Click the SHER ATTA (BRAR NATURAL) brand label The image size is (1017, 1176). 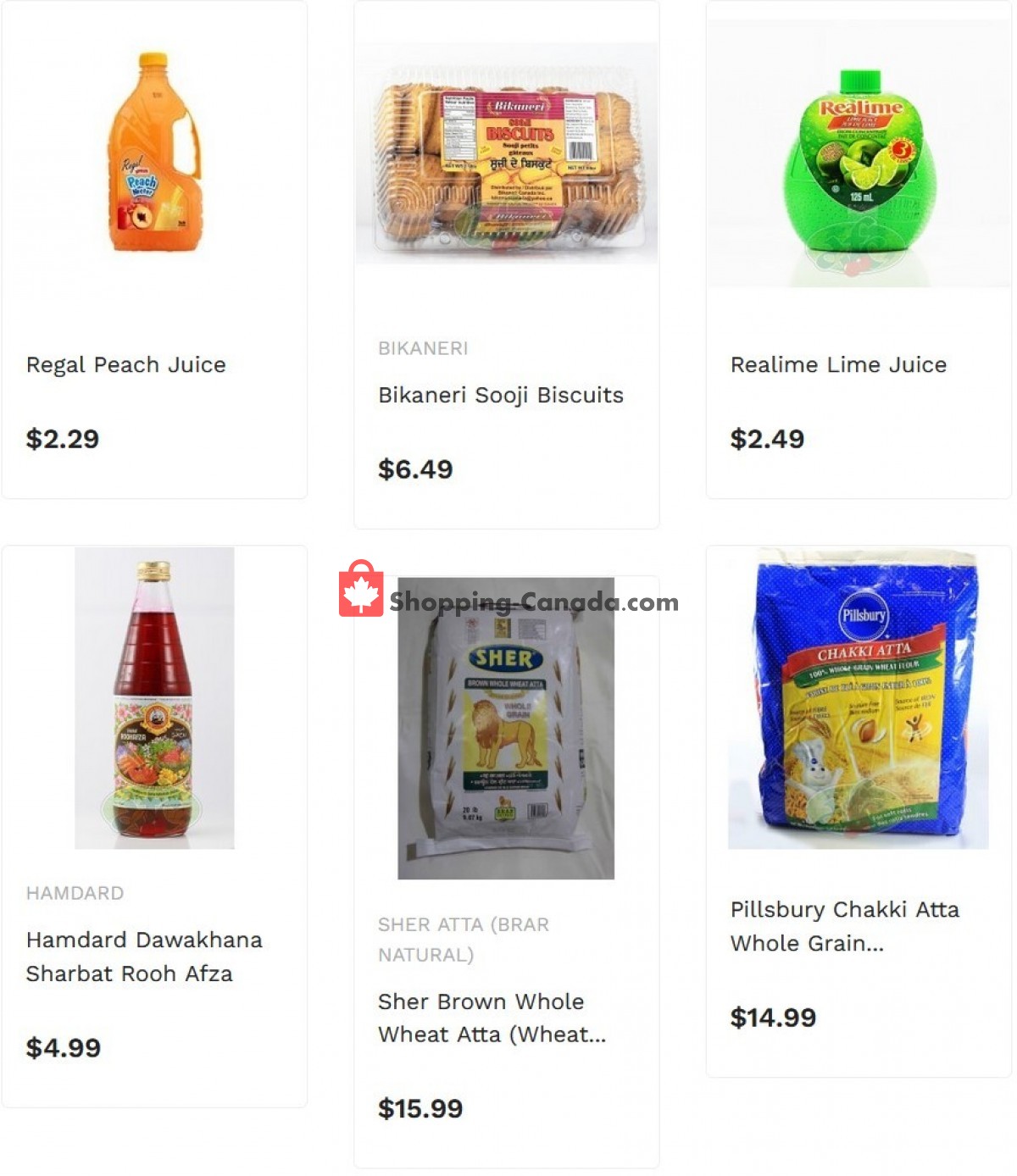464,940
